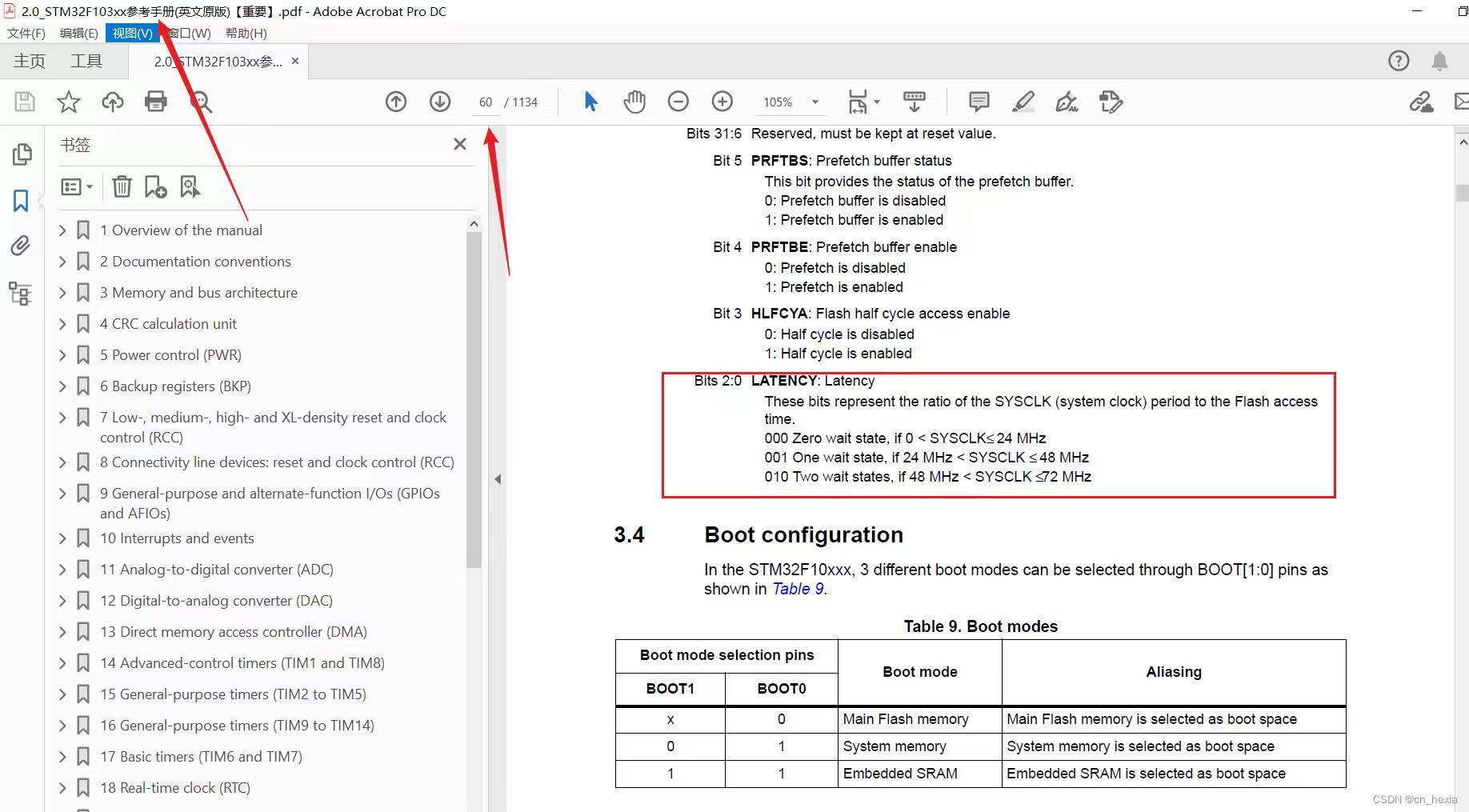1469x812 pixels.
Task: Open bookmark options dropdown menu
Action: click(77, 186)
